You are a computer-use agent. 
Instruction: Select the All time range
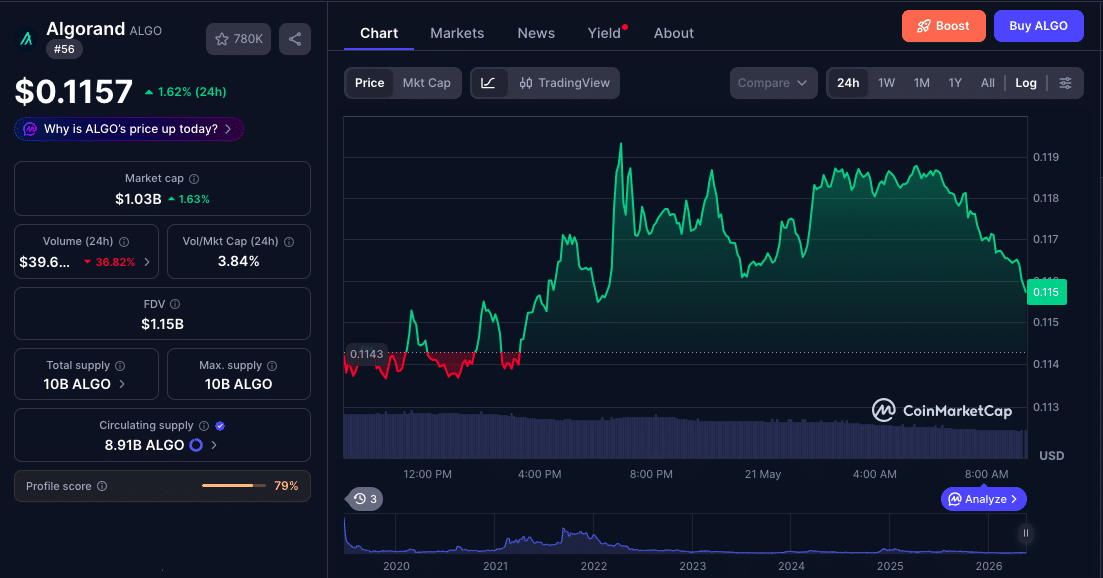point(988,83)
